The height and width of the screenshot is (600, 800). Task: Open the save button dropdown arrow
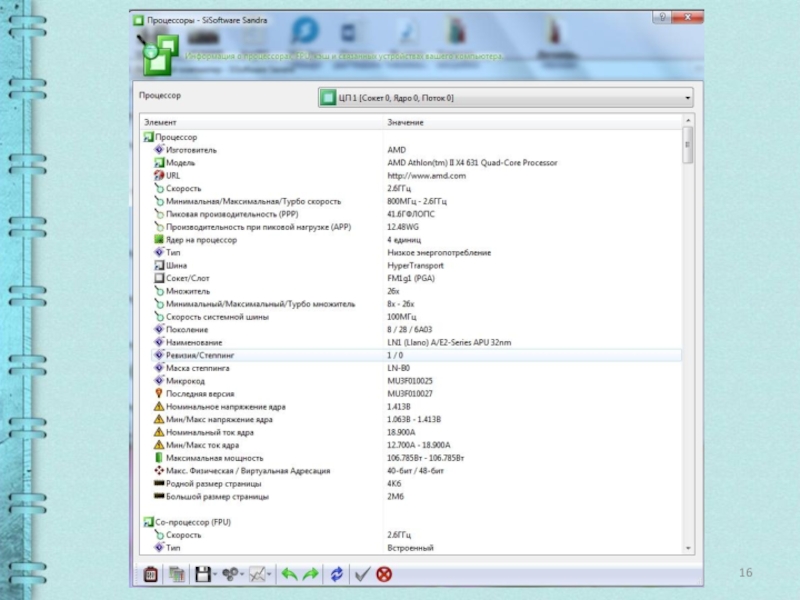[x=215, y=575]
